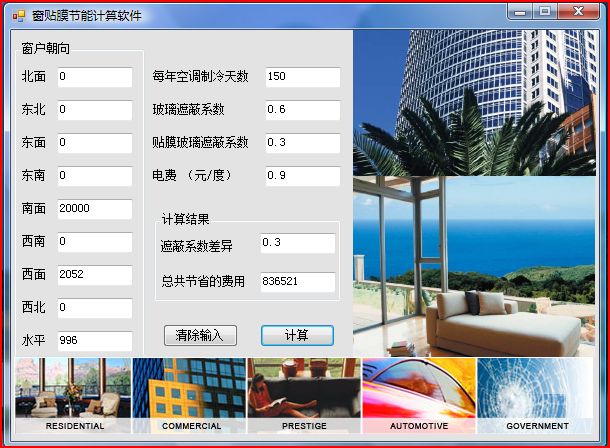Click the window title 窗贴膜节能计算软件
Screen dimensions: 610x448
point(87,16)
